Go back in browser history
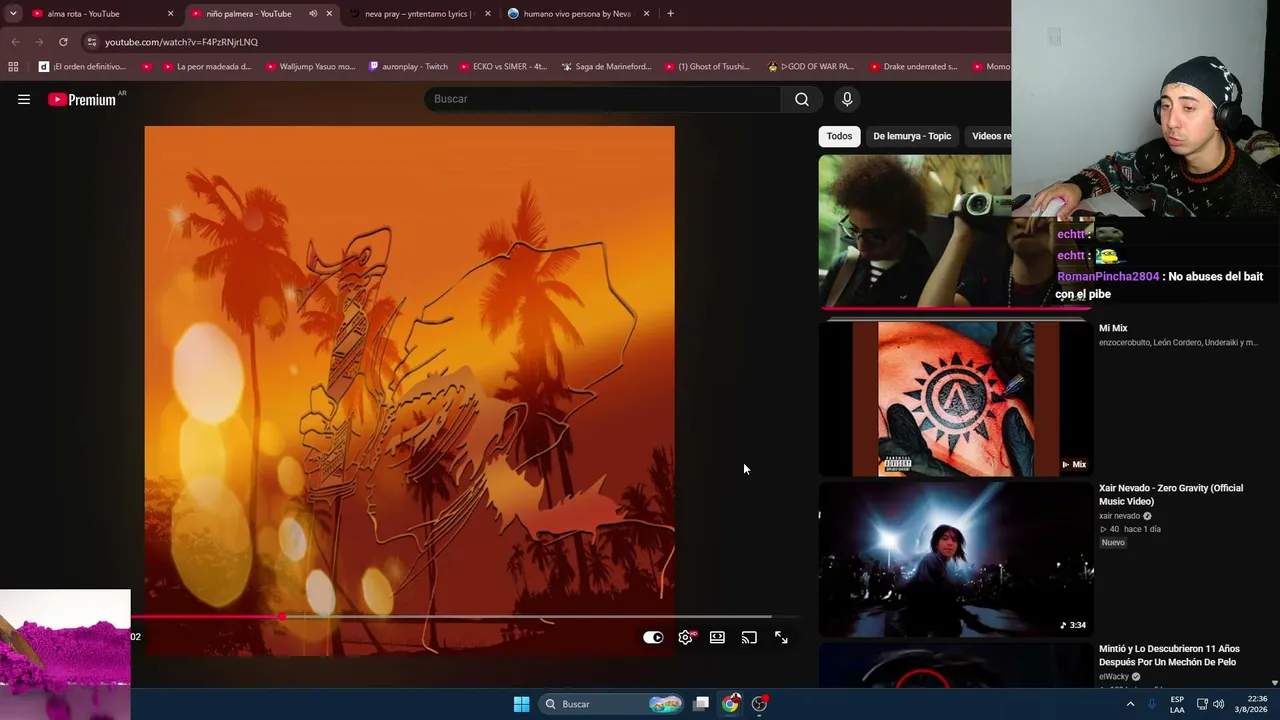The width and height of the screenshot is (1280, 720). click(15, 42)
